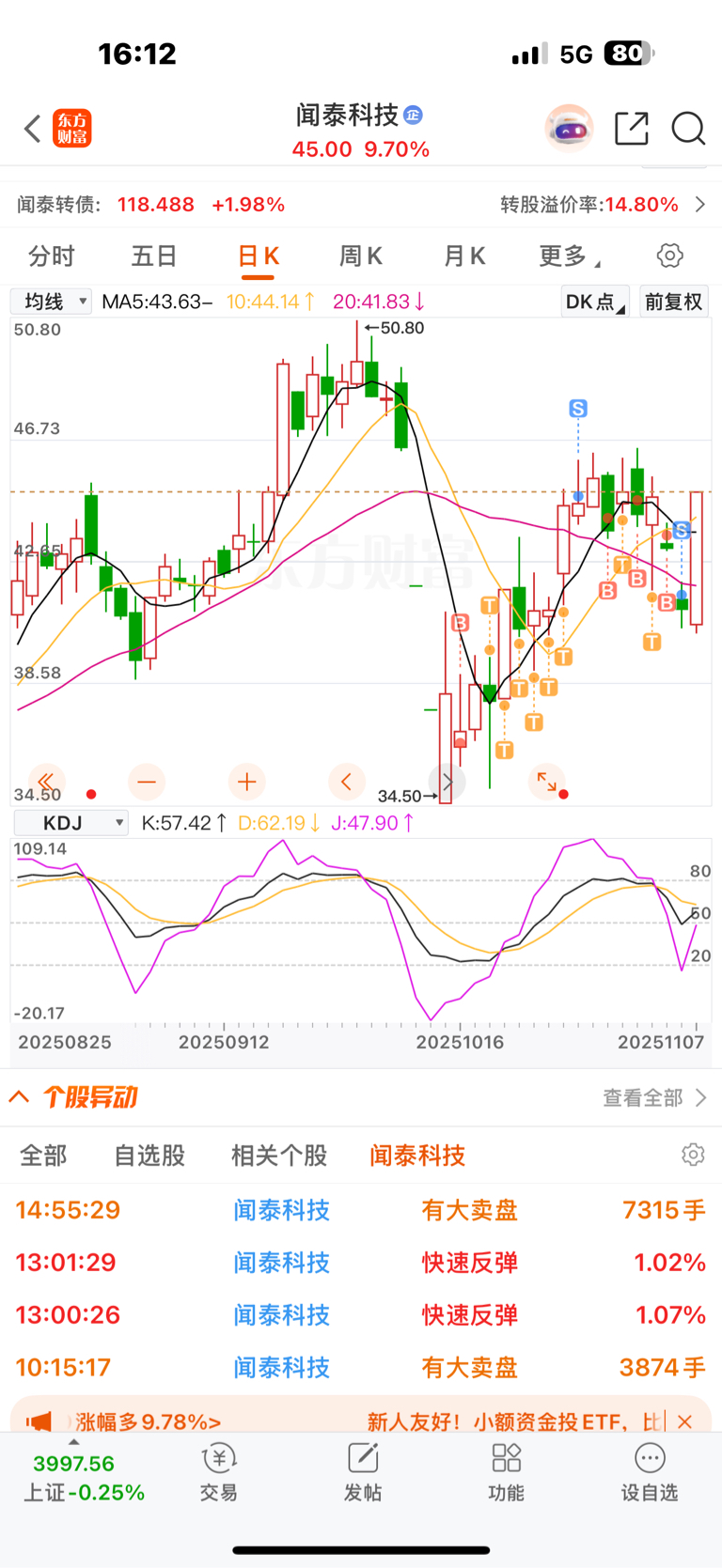The width and height of the screenshot is (722, 1568).
Task: Tap the verified badge next to 闻泰科技
Action: click(x=413, y=115)
